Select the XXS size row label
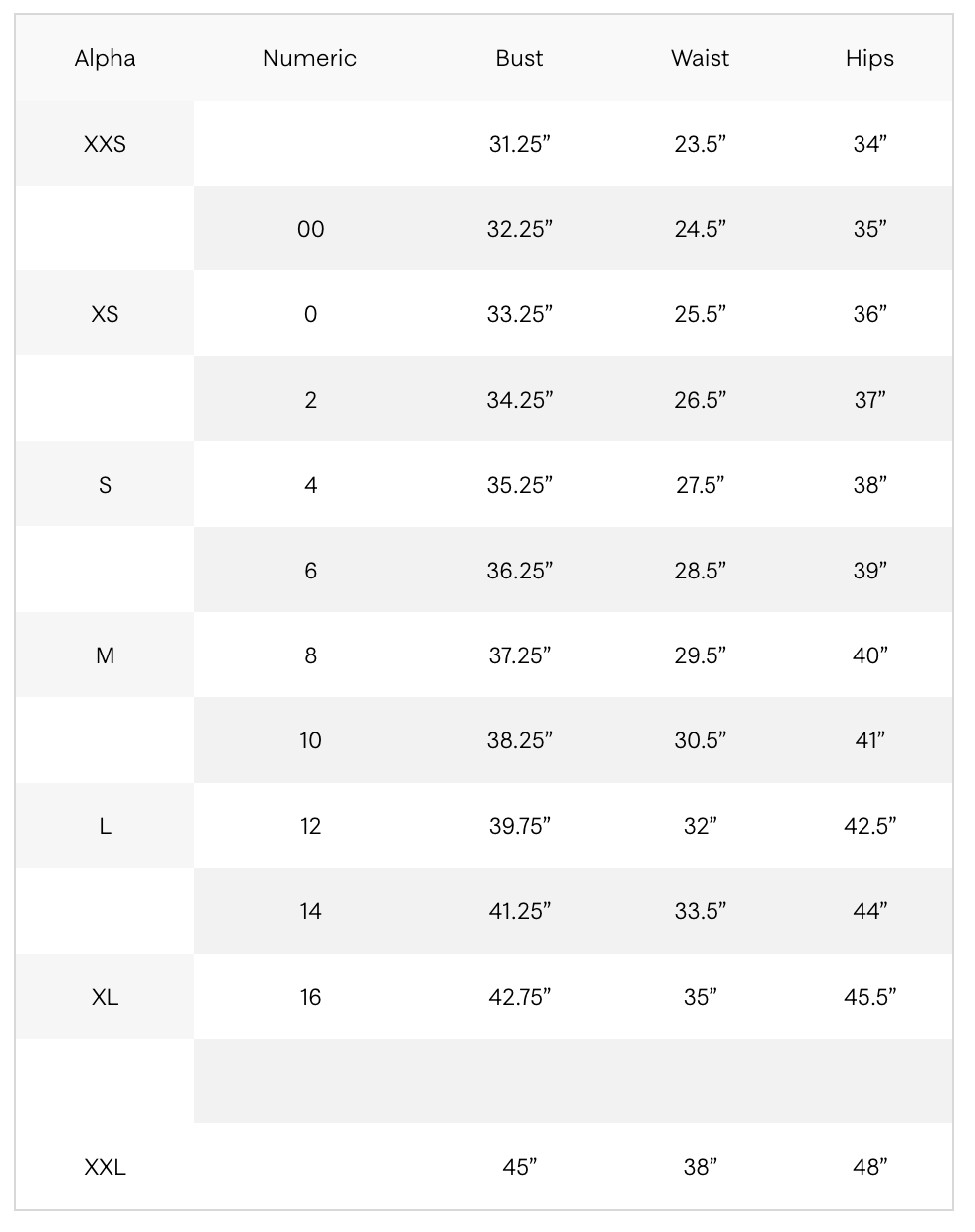This screenshot has height=1232, width=975. pos(105,144)
